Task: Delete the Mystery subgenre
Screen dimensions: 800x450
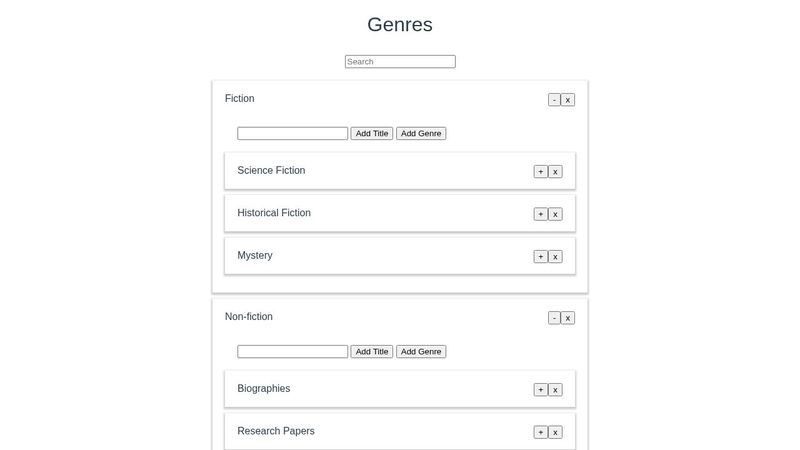Action: [555, 257]
